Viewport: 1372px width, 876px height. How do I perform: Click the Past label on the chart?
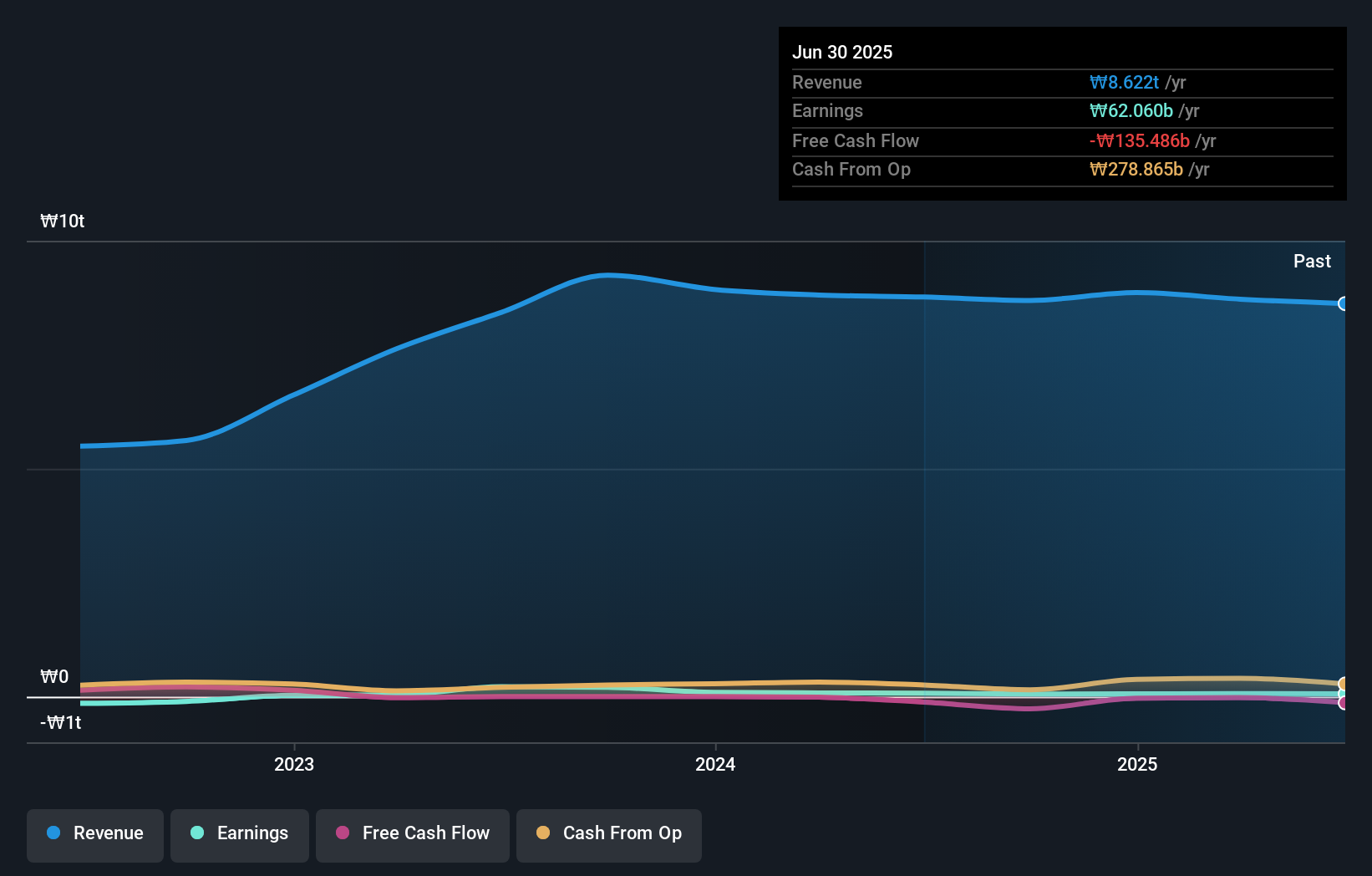point(1312,261)
